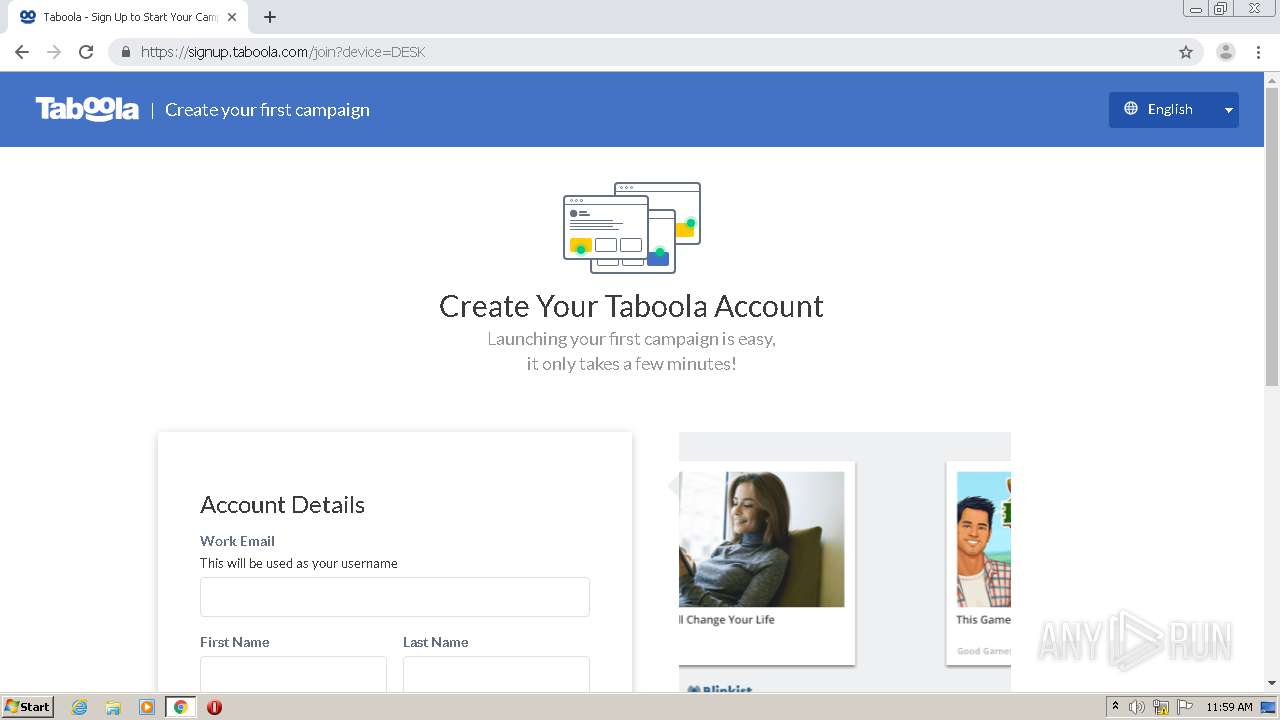1280x720 pixels.
Task: Click the woman reading ad thumbnail
Action: click(x=762, y=539)
